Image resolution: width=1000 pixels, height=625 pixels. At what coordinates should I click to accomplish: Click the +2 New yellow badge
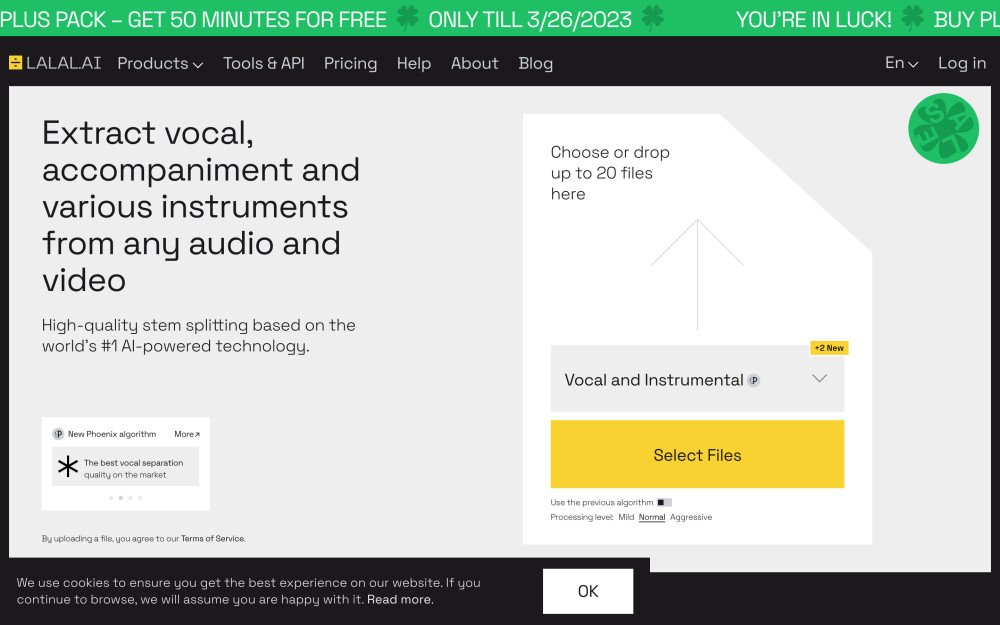point(829,348)
